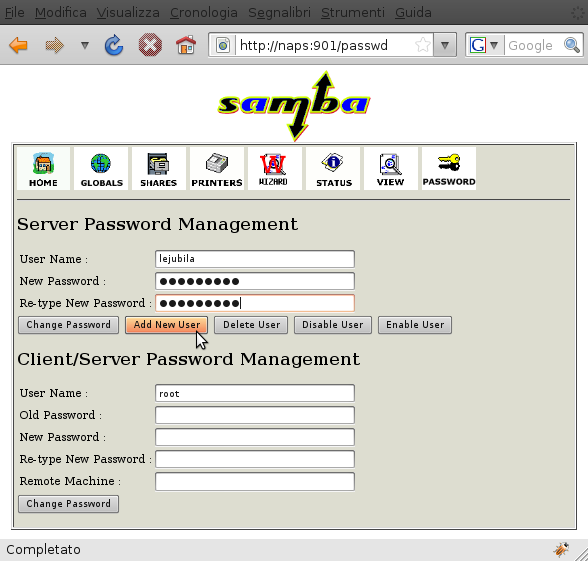The height and width of the screenshot is (561, 588).
Task: Open the SHARES configuration page
Action: pos(159,168)
